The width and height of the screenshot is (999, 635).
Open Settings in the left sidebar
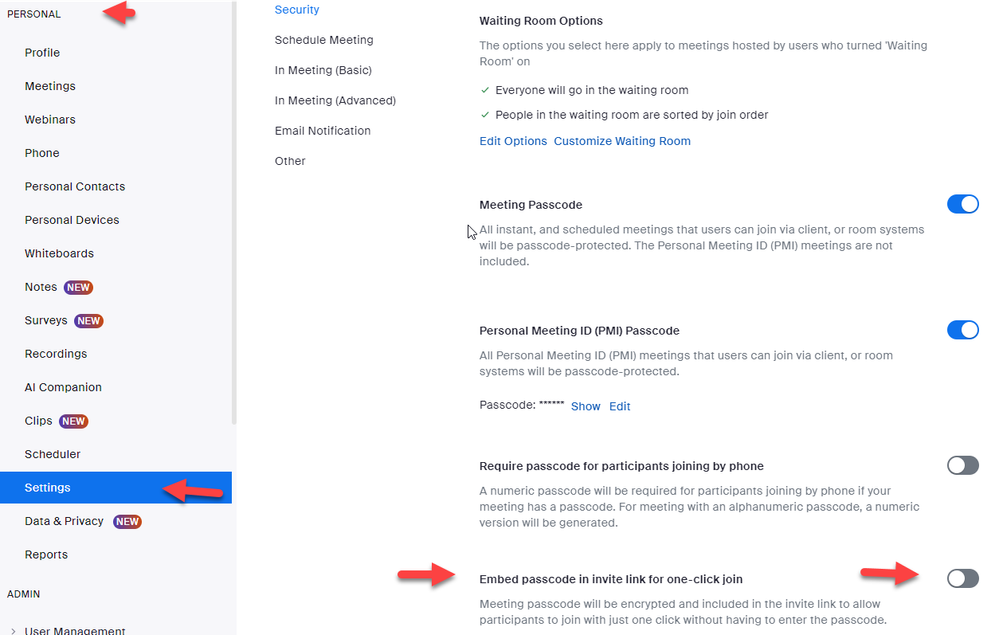click(48, 487)
